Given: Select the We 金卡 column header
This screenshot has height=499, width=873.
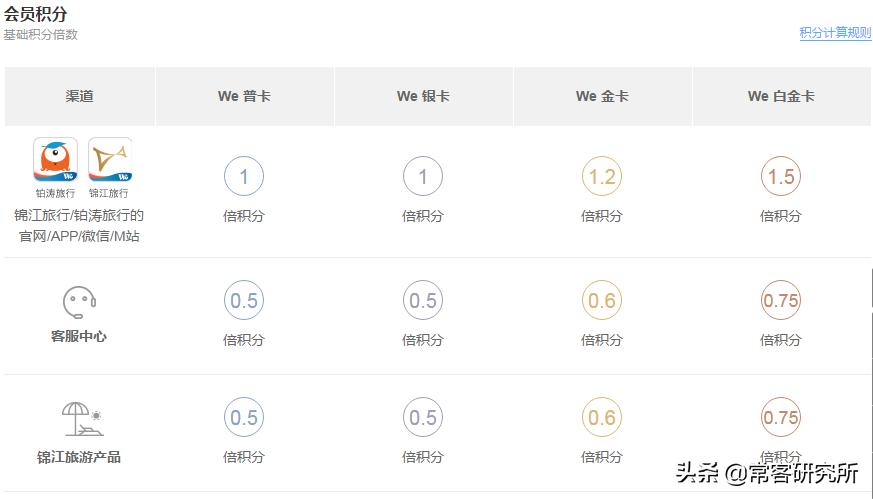Looking at the screenshot, I should coord(602,96).
